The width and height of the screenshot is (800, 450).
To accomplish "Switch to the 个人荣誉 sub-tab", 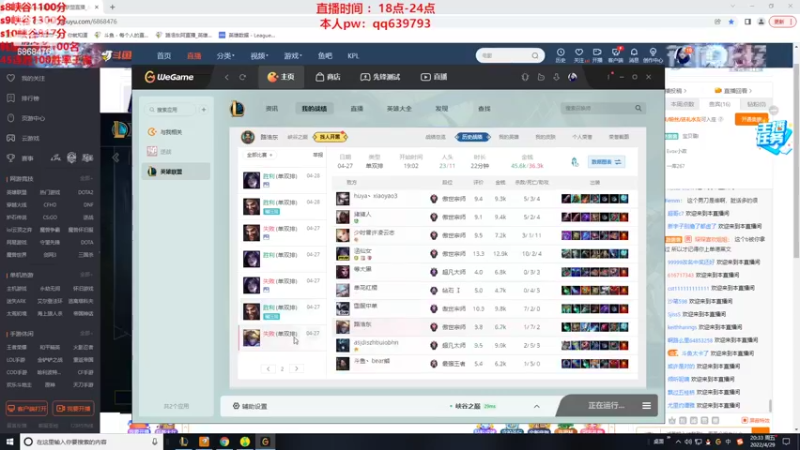I will click(582, 137).
